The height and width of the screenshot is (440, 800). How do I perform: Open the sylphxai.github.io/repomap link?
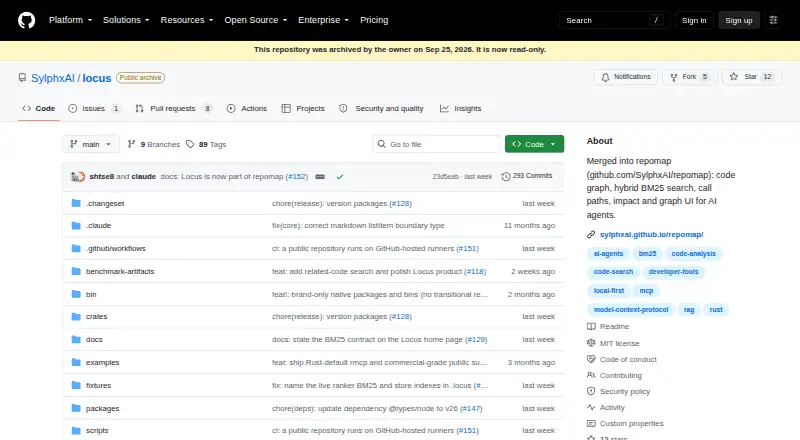point(652,235)
